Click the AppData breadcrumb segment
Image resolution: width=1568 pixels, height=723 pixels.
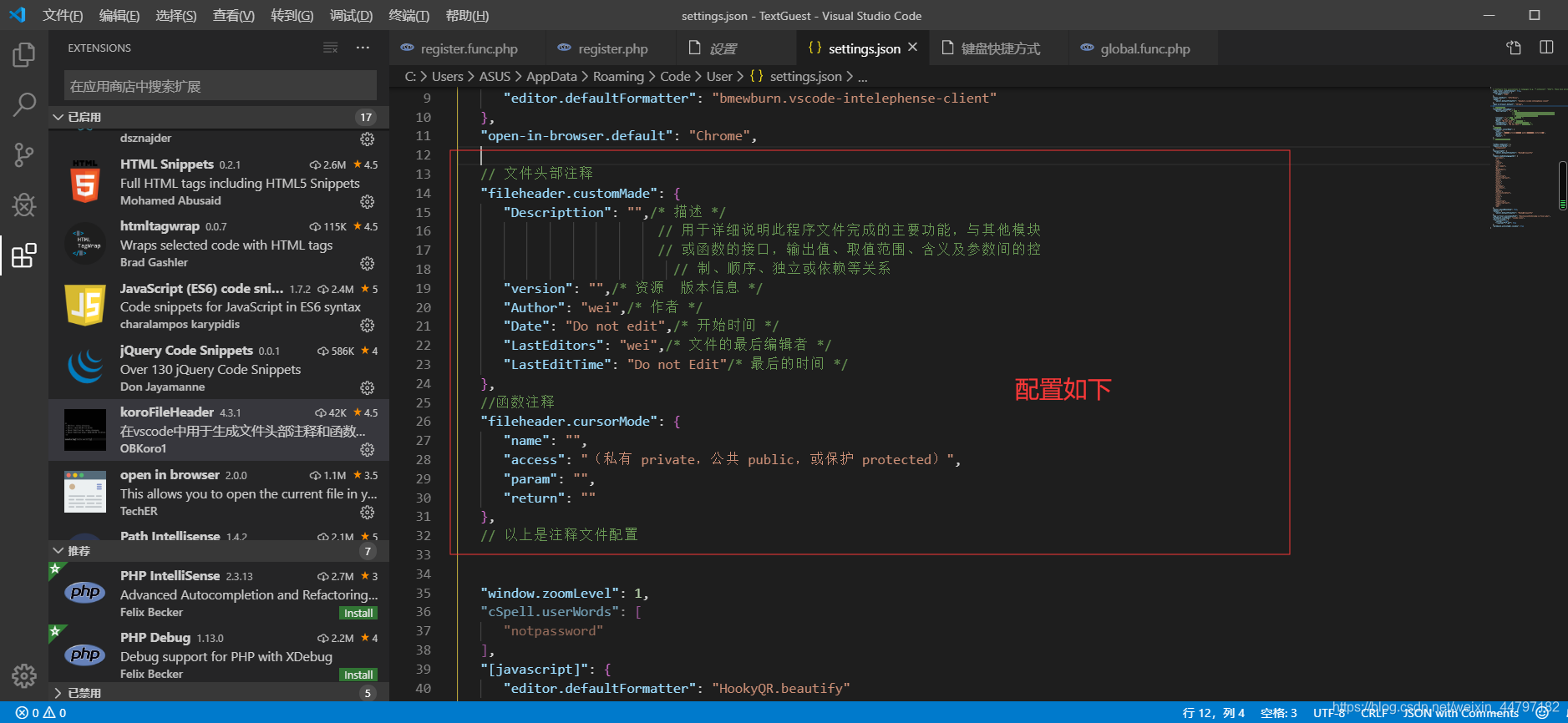[x=551, y=77]
